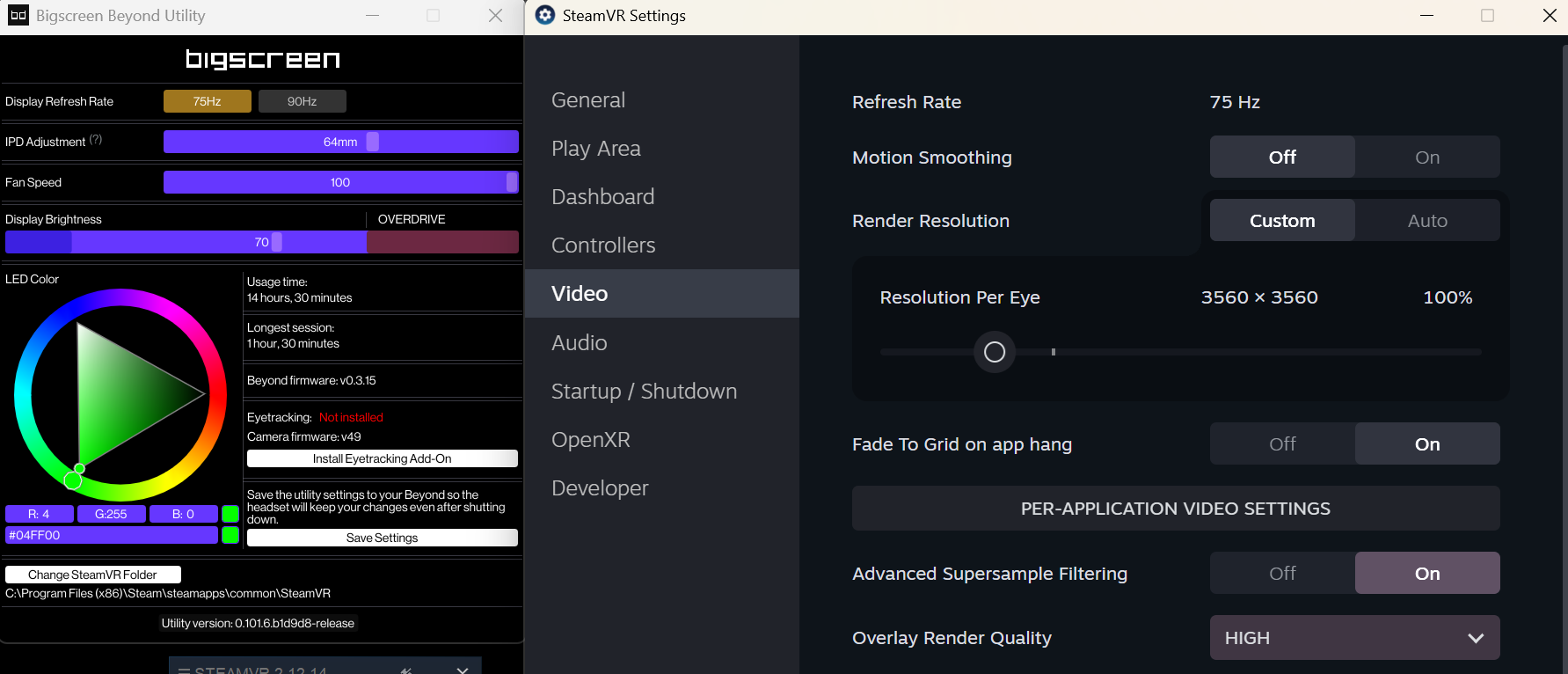The width and height of the screenshot is (1568, 674).
Task: Turn Advanced Supersample Filtering Off
Action: tap(1282, 573)
